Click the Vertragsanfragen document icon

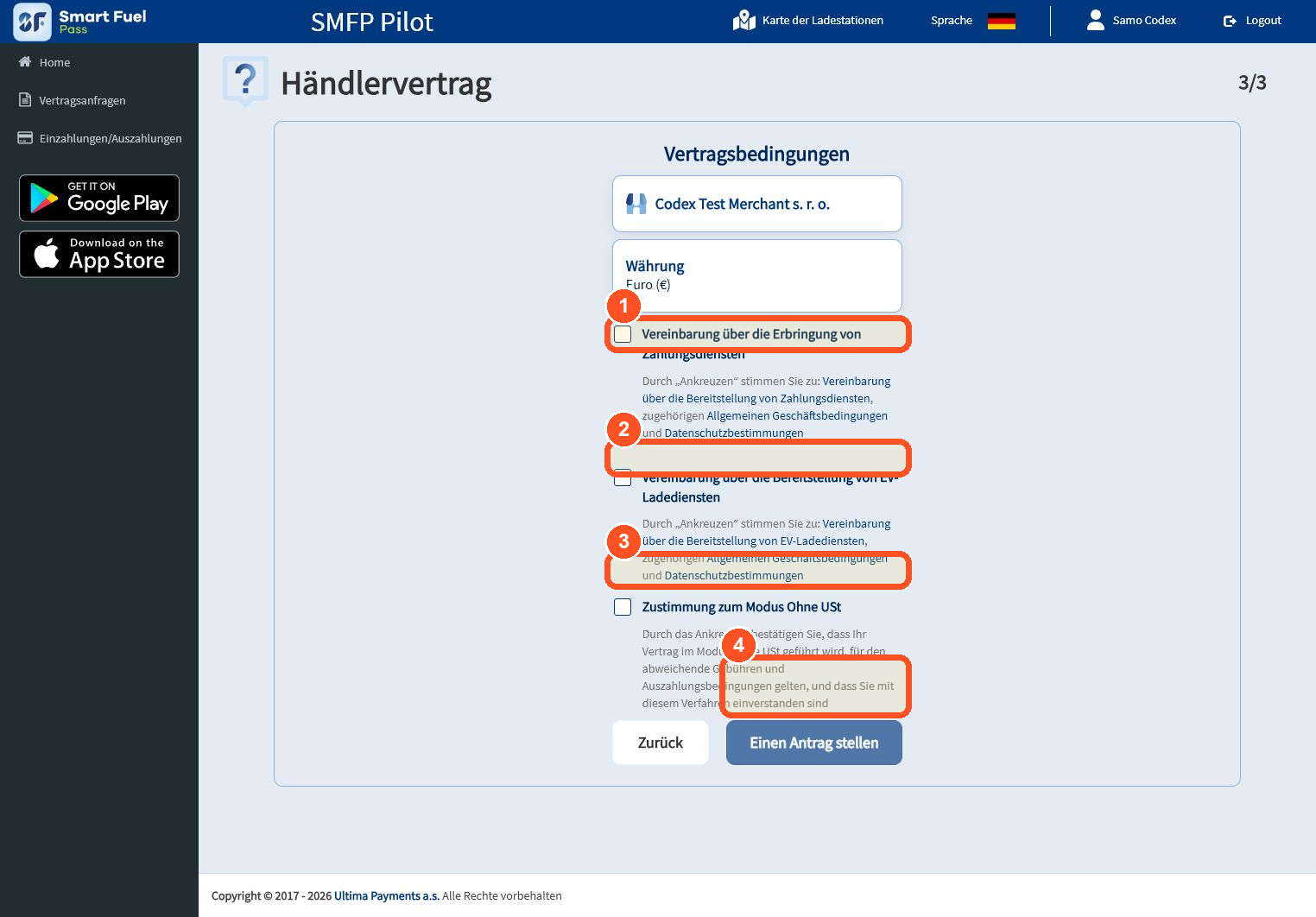click(x=25, y=100)
